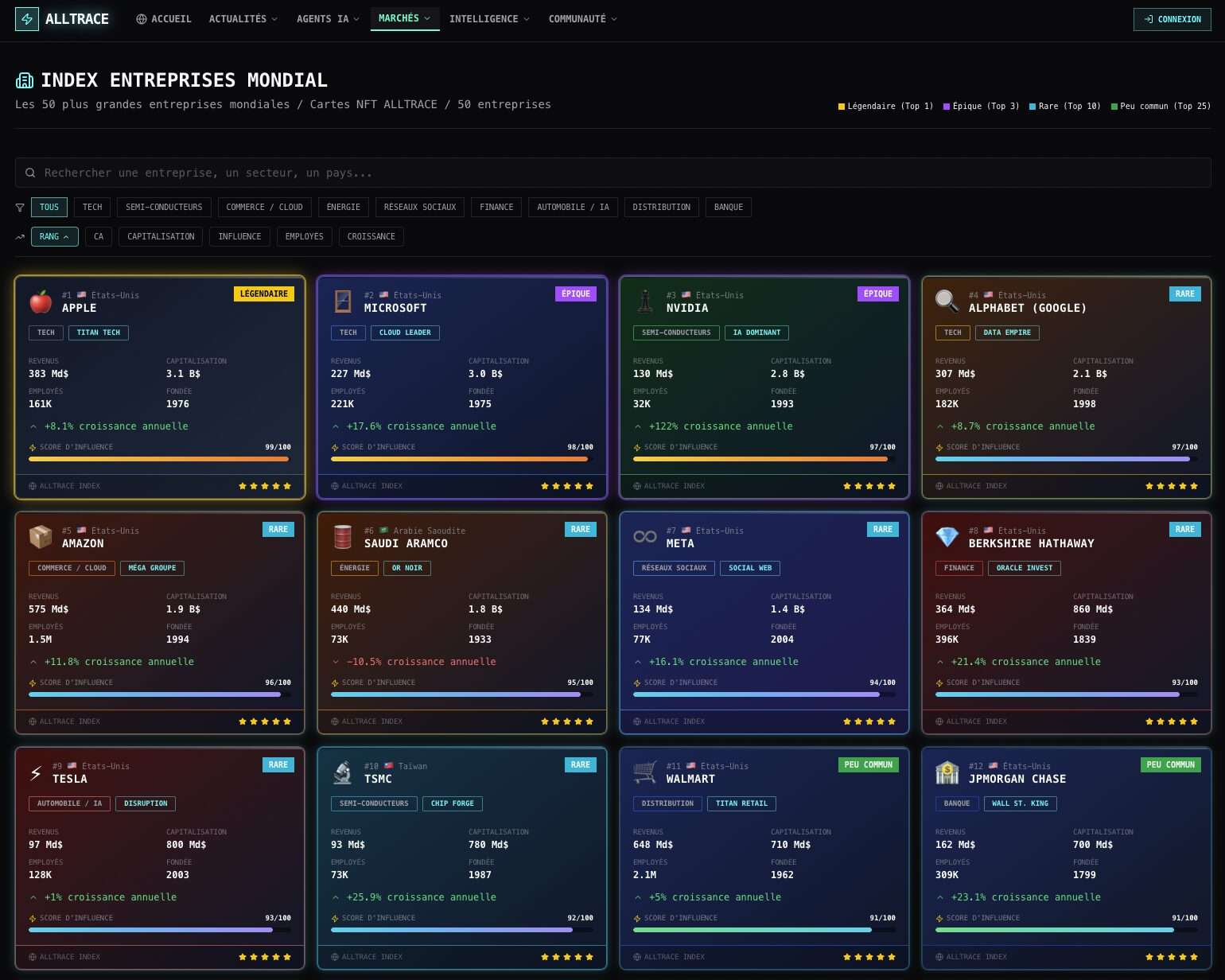Click the globe icon next to ACCUEIL
Screen dimensions: 1225x980
click(142, 19)
